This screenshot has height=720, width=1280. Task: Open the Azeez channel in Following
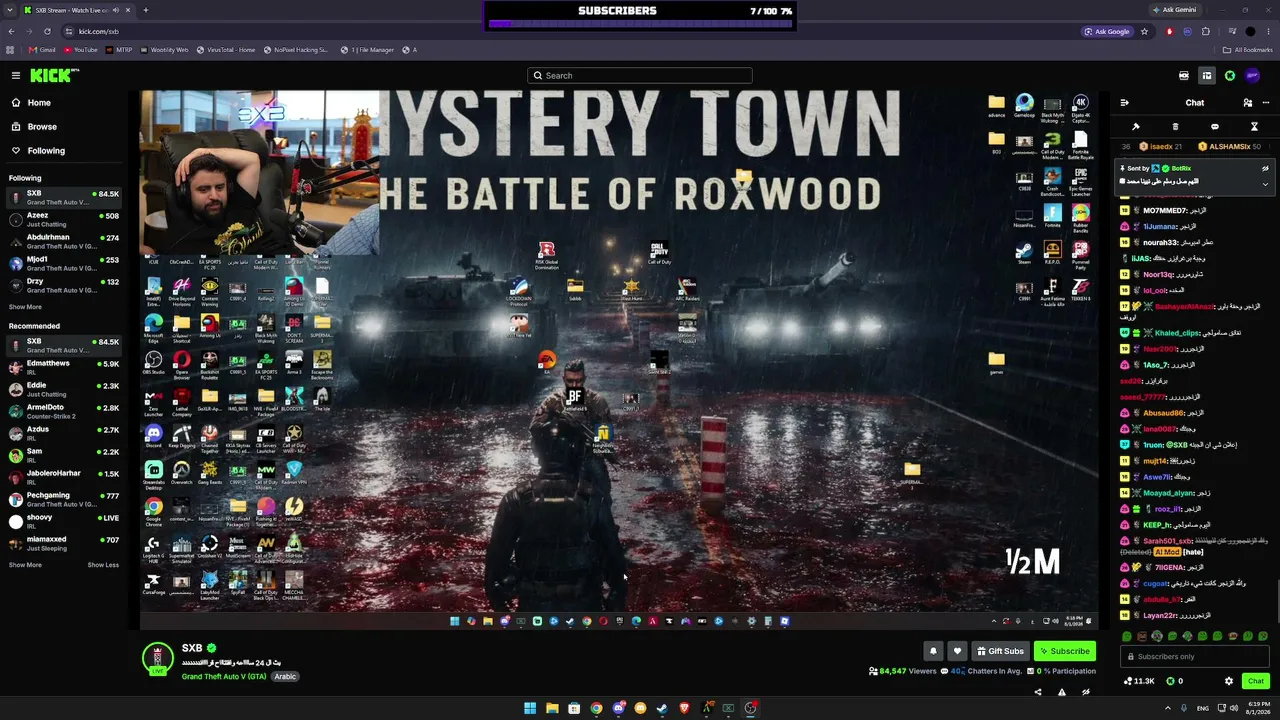(x=64, y=219)
